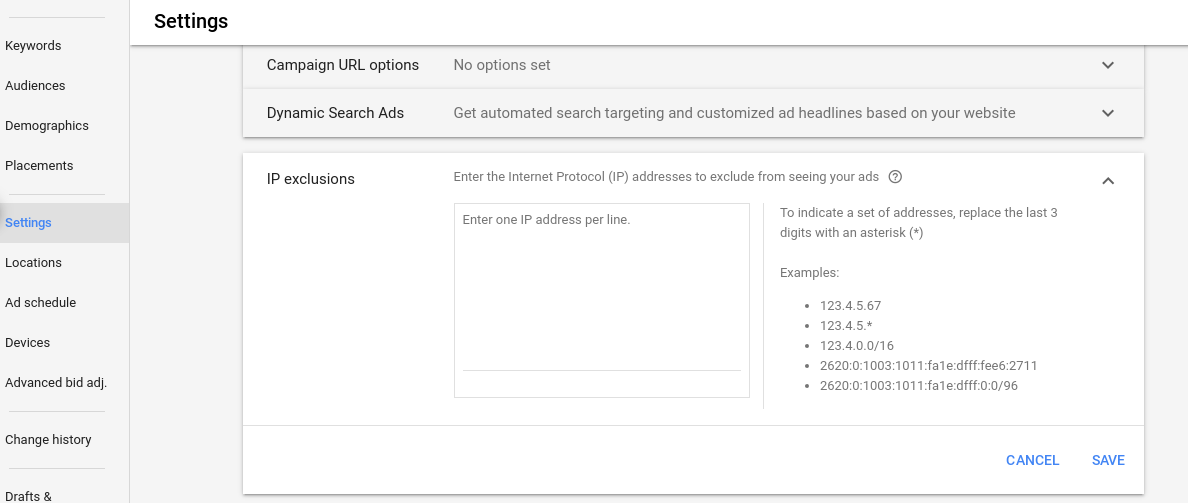Open the Placements page
The height and width of the screenshot is (503, 1188).
click(39, 166)
